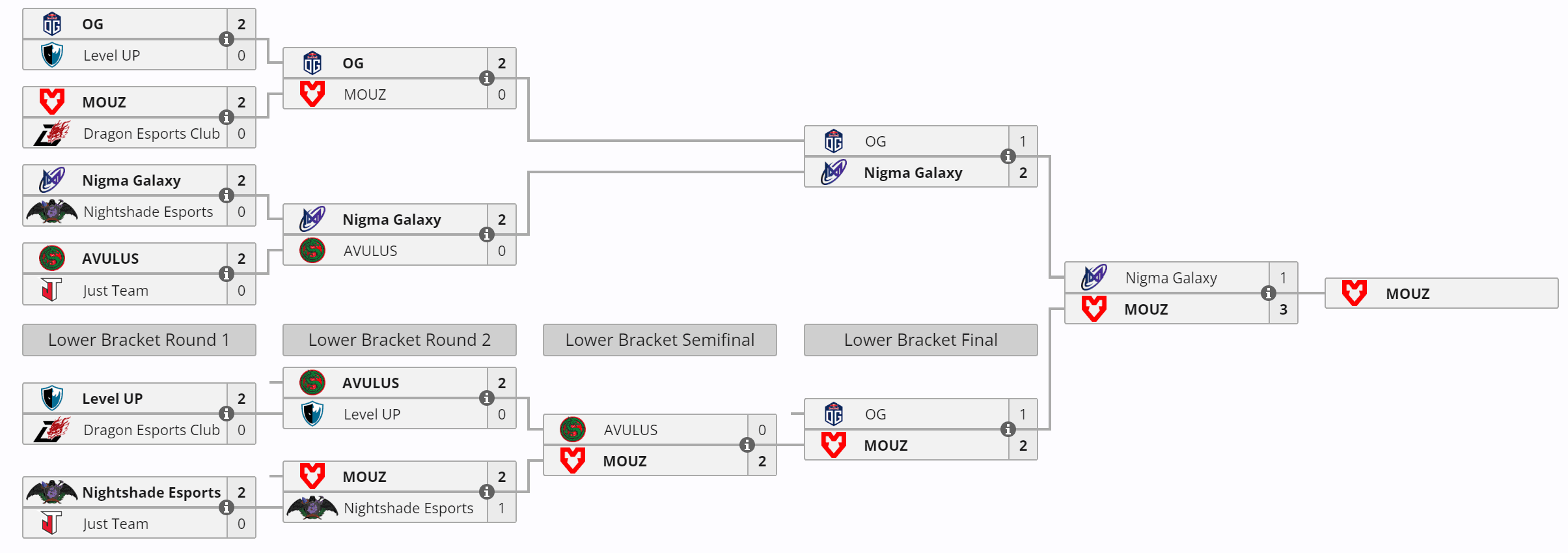Open info for AVULUS vs MOUZ semifinal
Image resolution: width=1568 pixels, height=553 pixels.
point(747,445)
